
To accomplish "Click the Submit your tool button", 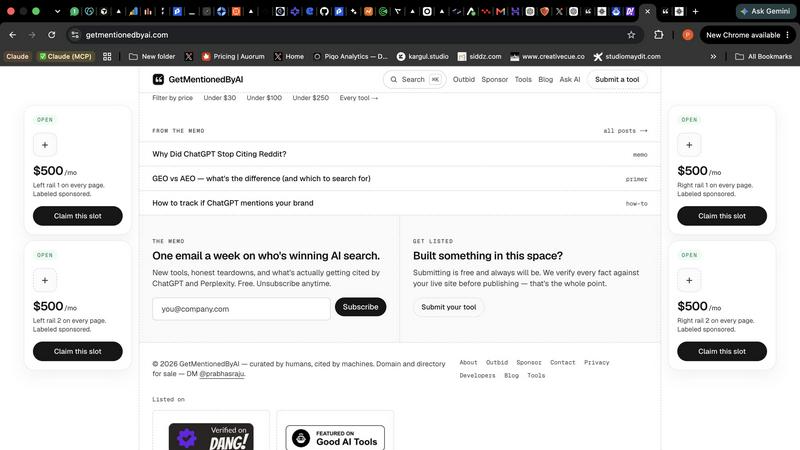I will point(448,307).
